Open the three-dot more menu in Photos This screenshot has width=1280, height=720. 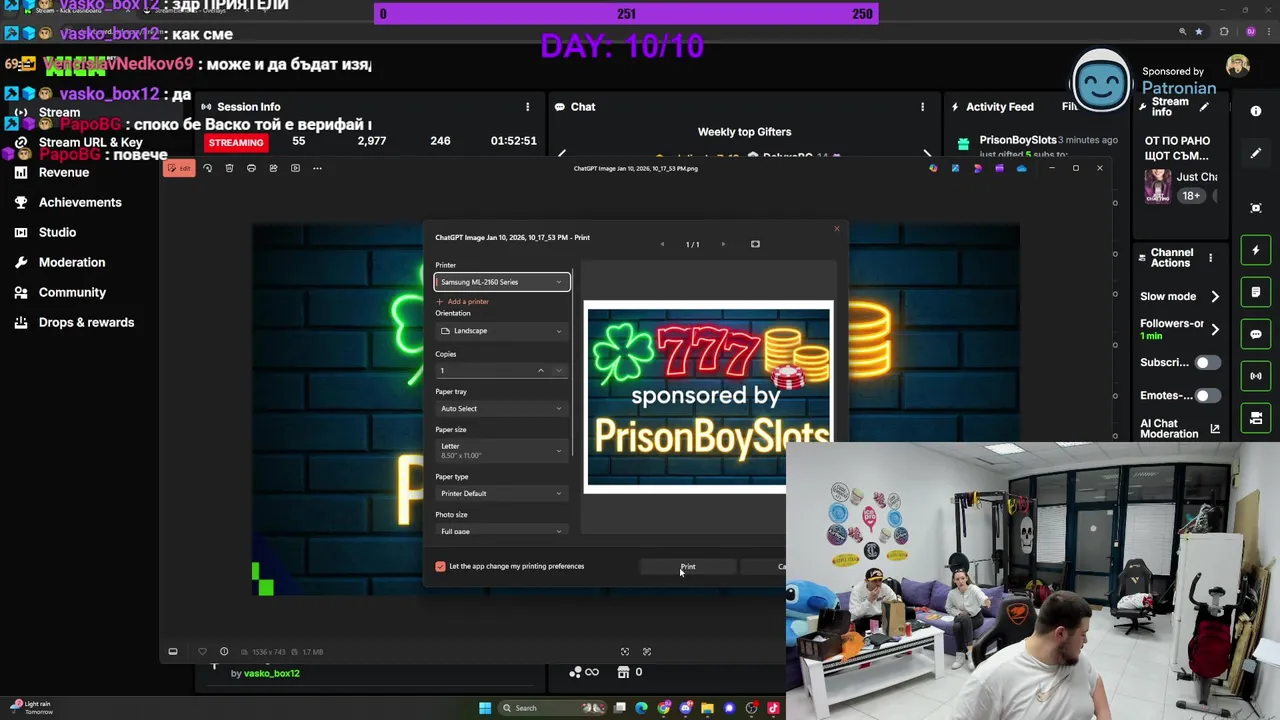coord(317,168)
